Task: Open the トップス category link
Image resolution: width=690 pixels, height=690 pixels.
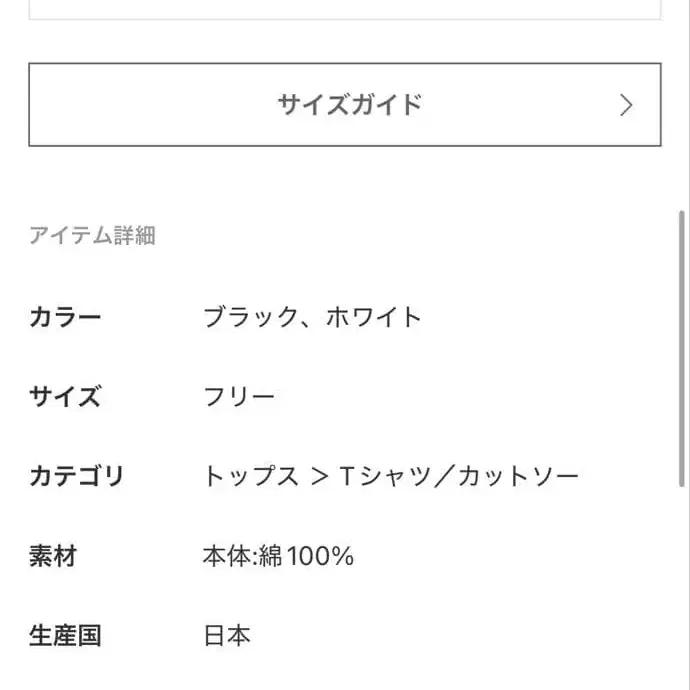Action: [251, 476]
